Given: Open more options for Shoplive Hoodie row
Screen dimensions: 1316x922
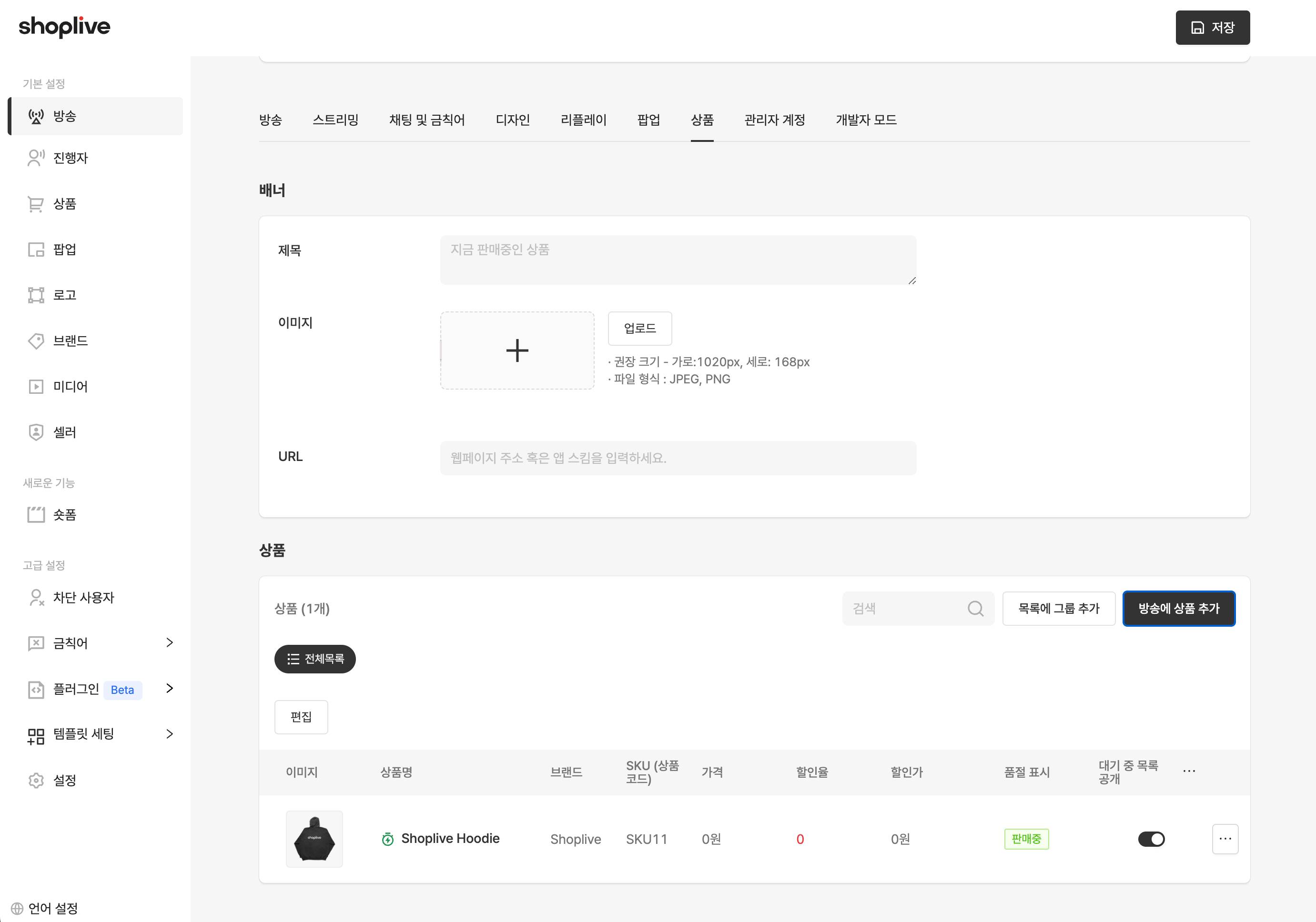Looking at the screenshot, I should coord(1225,839).
